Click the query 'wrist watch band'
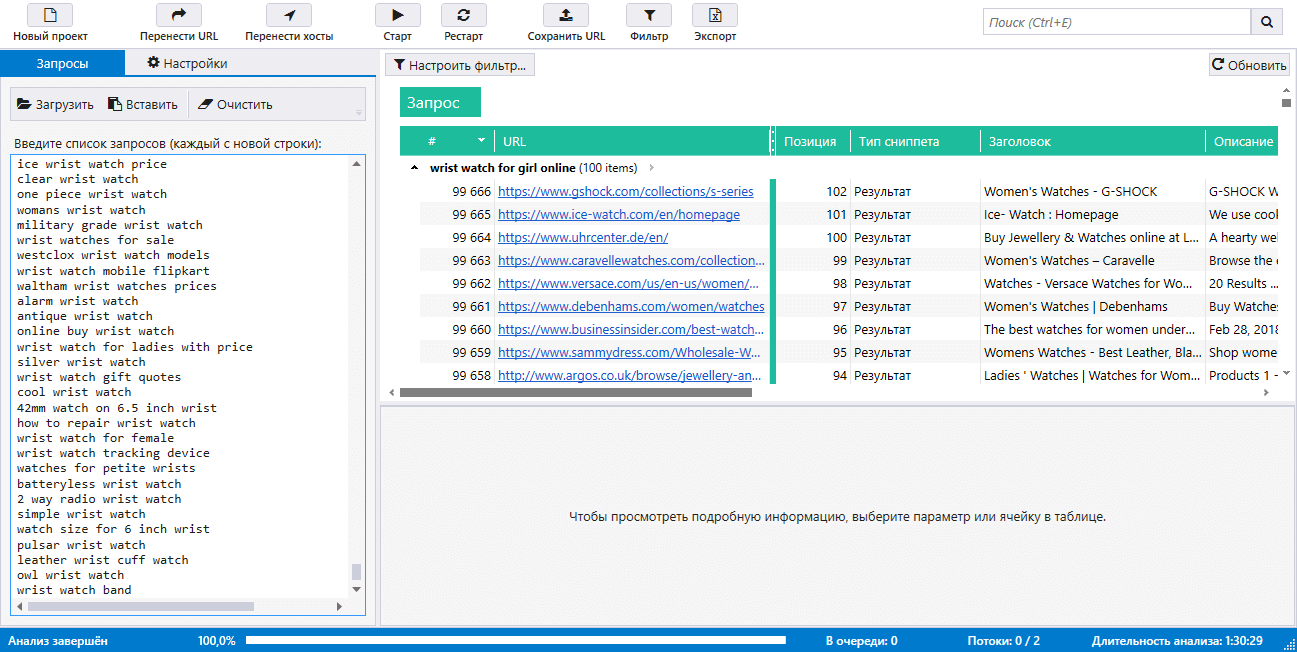This screenshot has height=652, width=1297. [74, 590]
